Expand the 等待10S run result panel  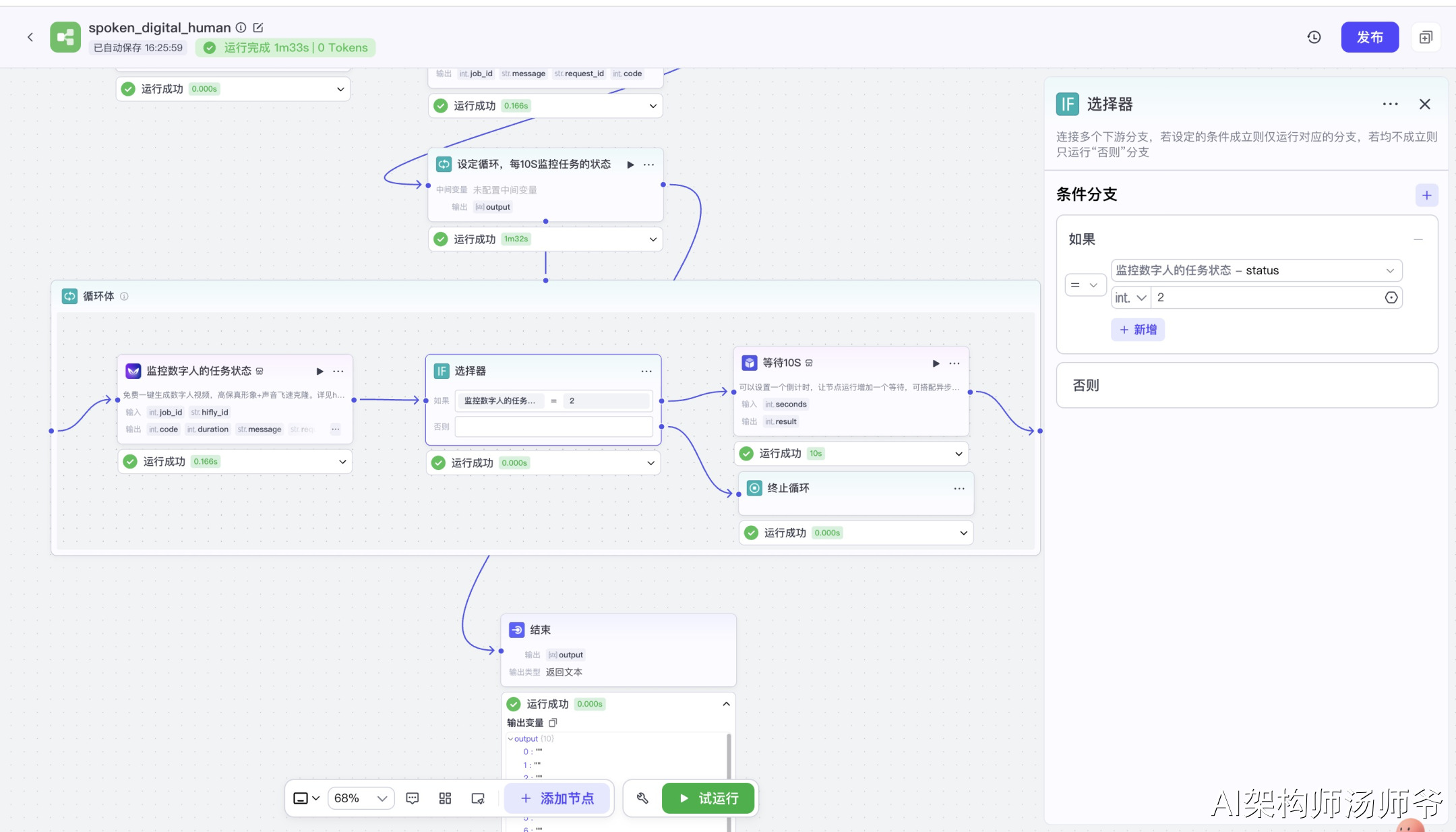point(959,454)
